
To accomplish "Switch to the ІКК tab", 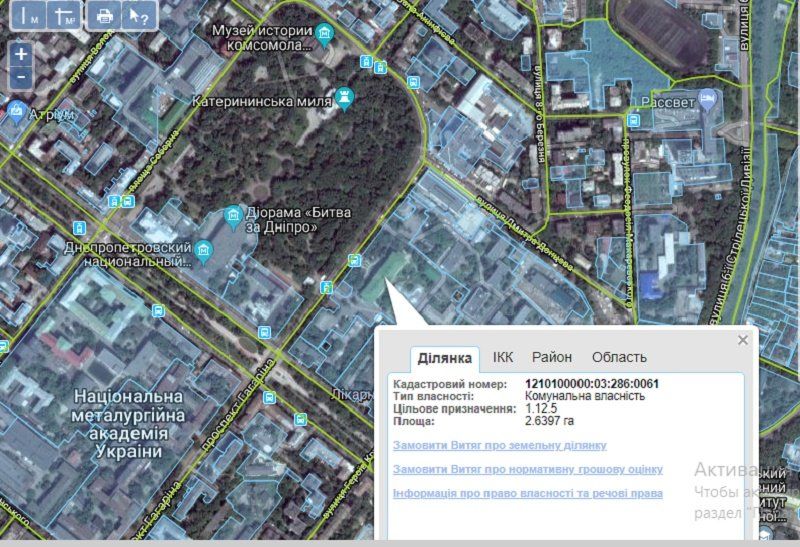I will pyautogui.click(x=503, y=357).
